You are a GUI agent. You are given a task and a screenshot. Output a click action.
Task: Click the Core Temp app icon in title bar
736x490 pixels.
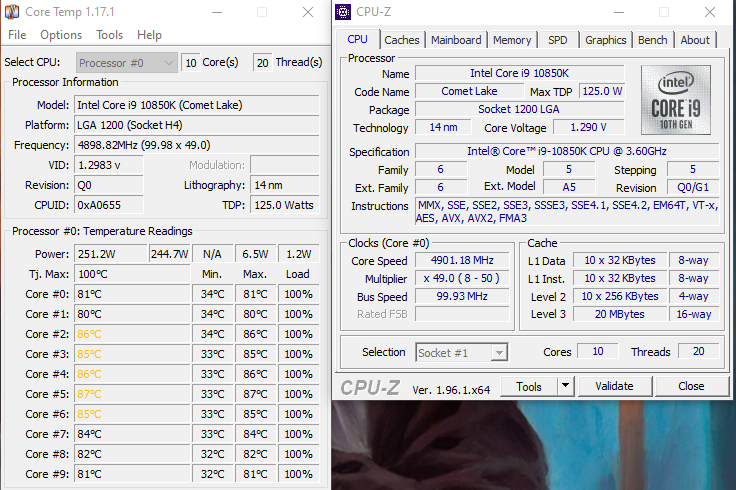click(12, 12)
